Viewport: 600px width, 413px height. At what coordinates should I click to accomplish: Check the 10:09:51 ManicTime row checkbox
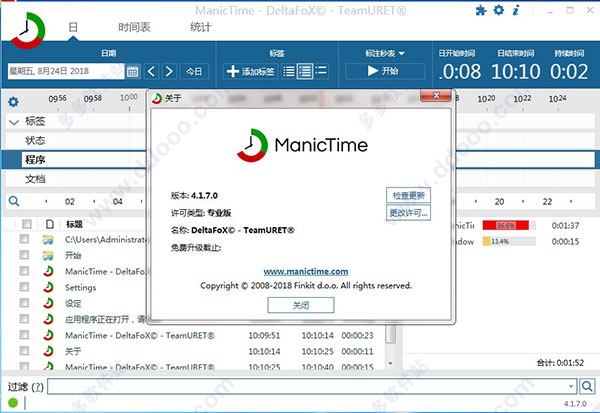[24, 335]
